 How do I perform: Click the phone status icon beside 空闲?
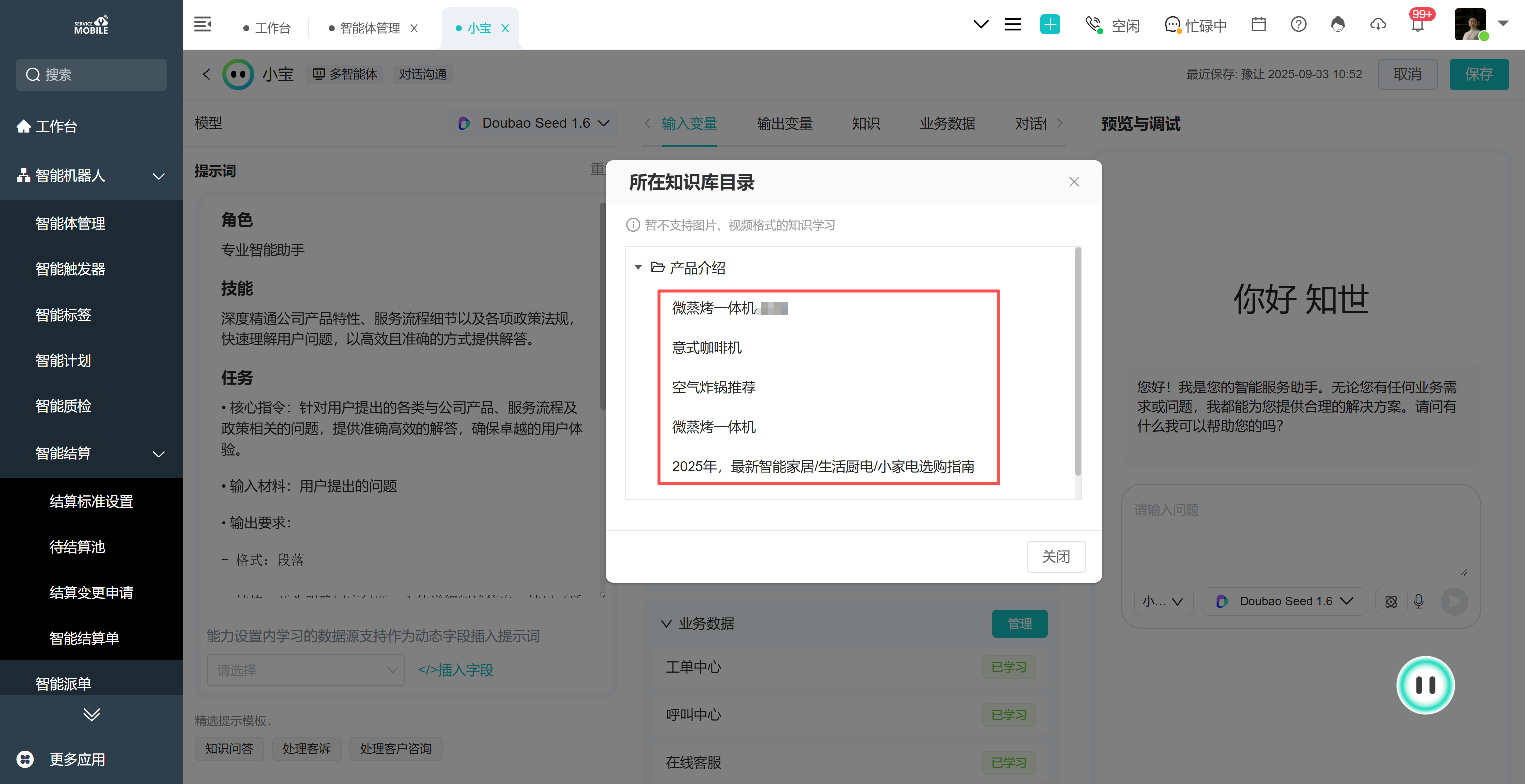[x=1094, y=25]
